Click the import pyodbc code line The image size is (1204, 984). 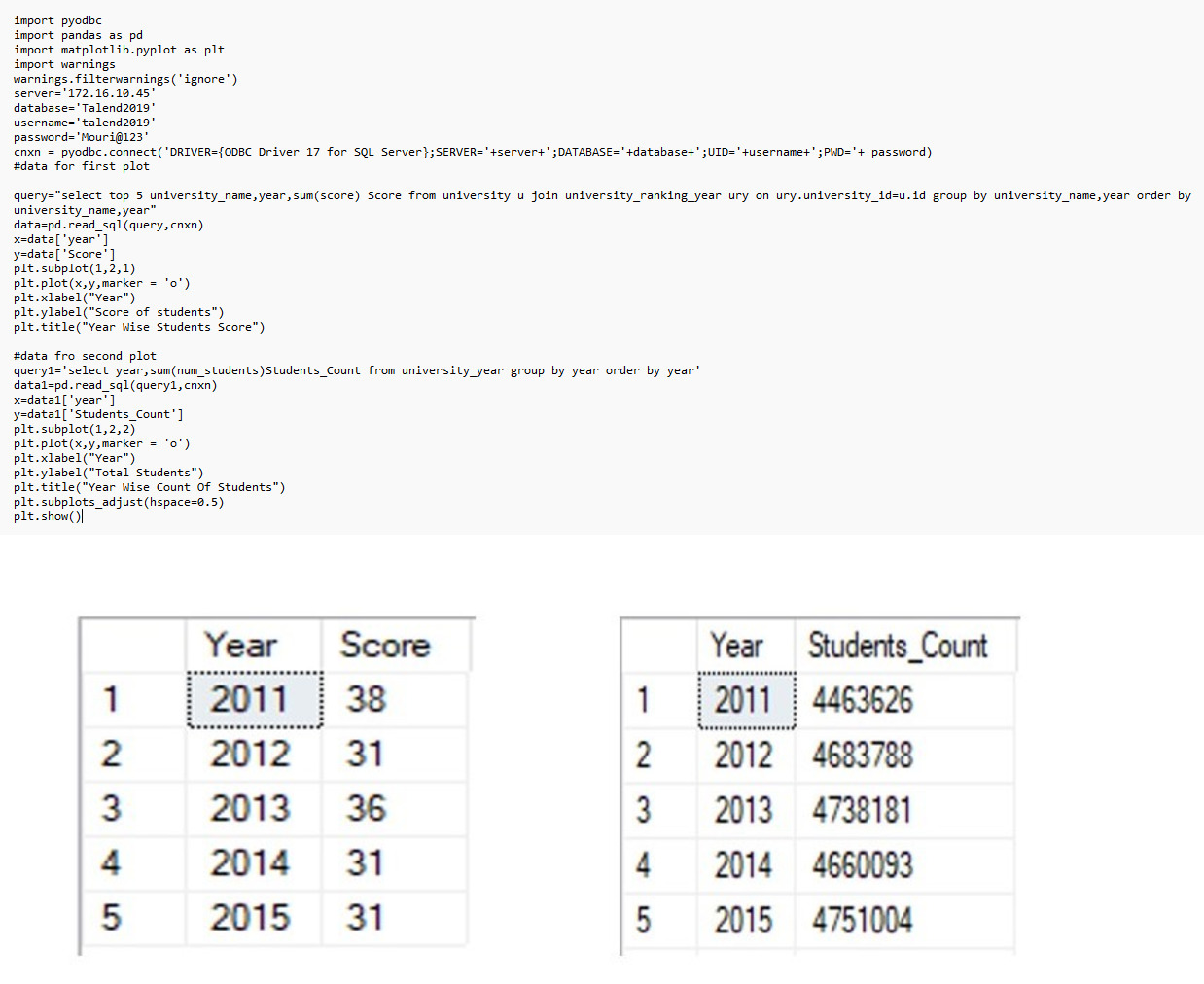[x=57, y=20]
